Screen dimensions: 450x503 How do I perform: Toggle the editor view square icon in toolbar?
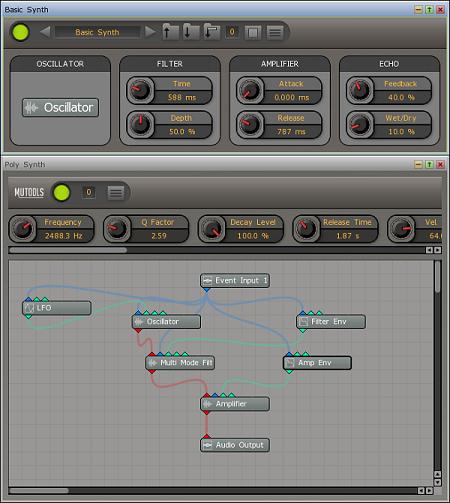(x=253, y=32)
